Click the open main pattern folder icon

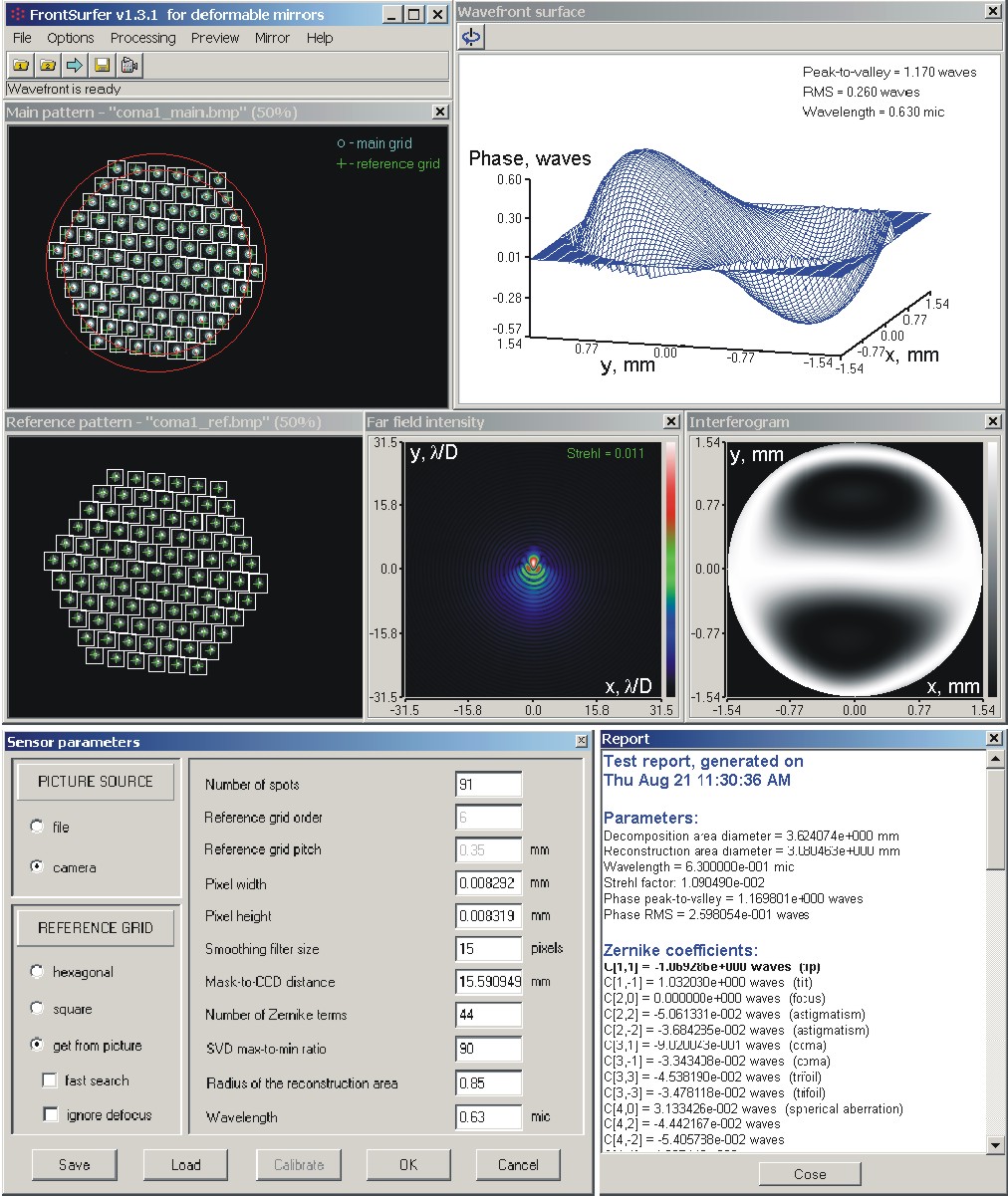click(21, 66)
